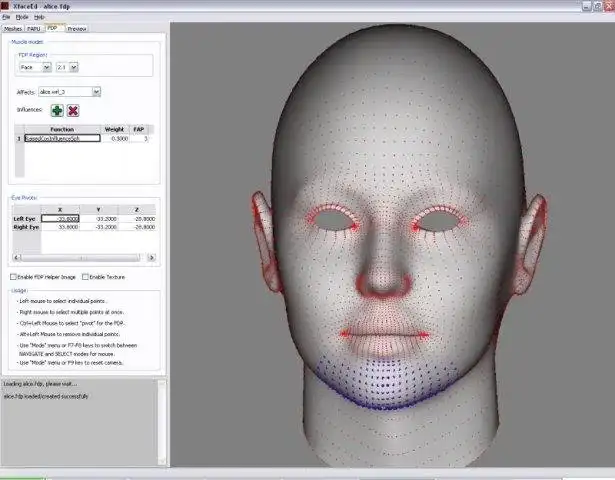615x480 pixels.
Task: Enable FDP Helper Image checkbox
Action: coord(13,276)
